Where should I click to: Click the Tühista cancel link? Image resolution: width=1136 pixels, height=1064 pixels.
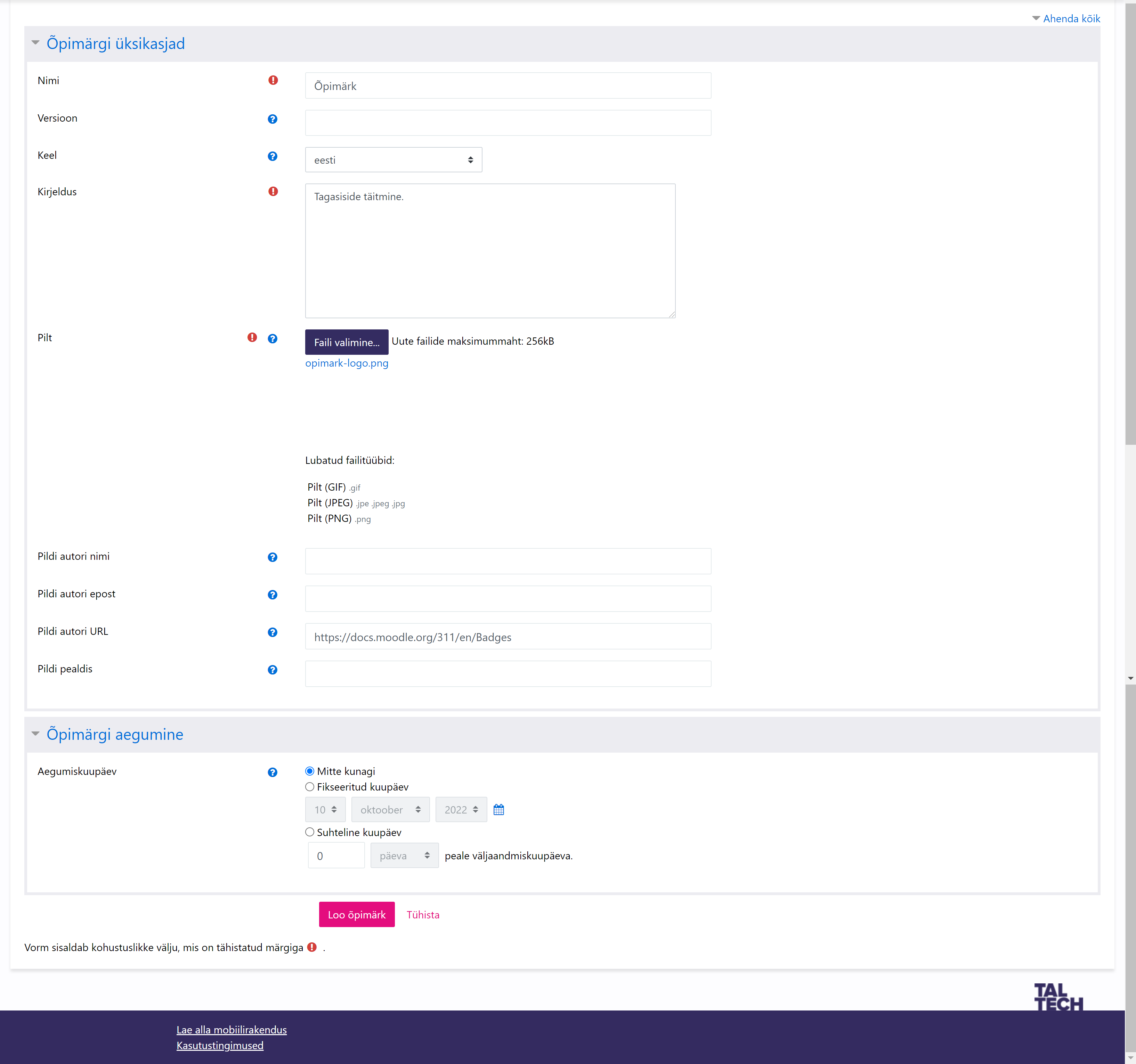(423, 914)
